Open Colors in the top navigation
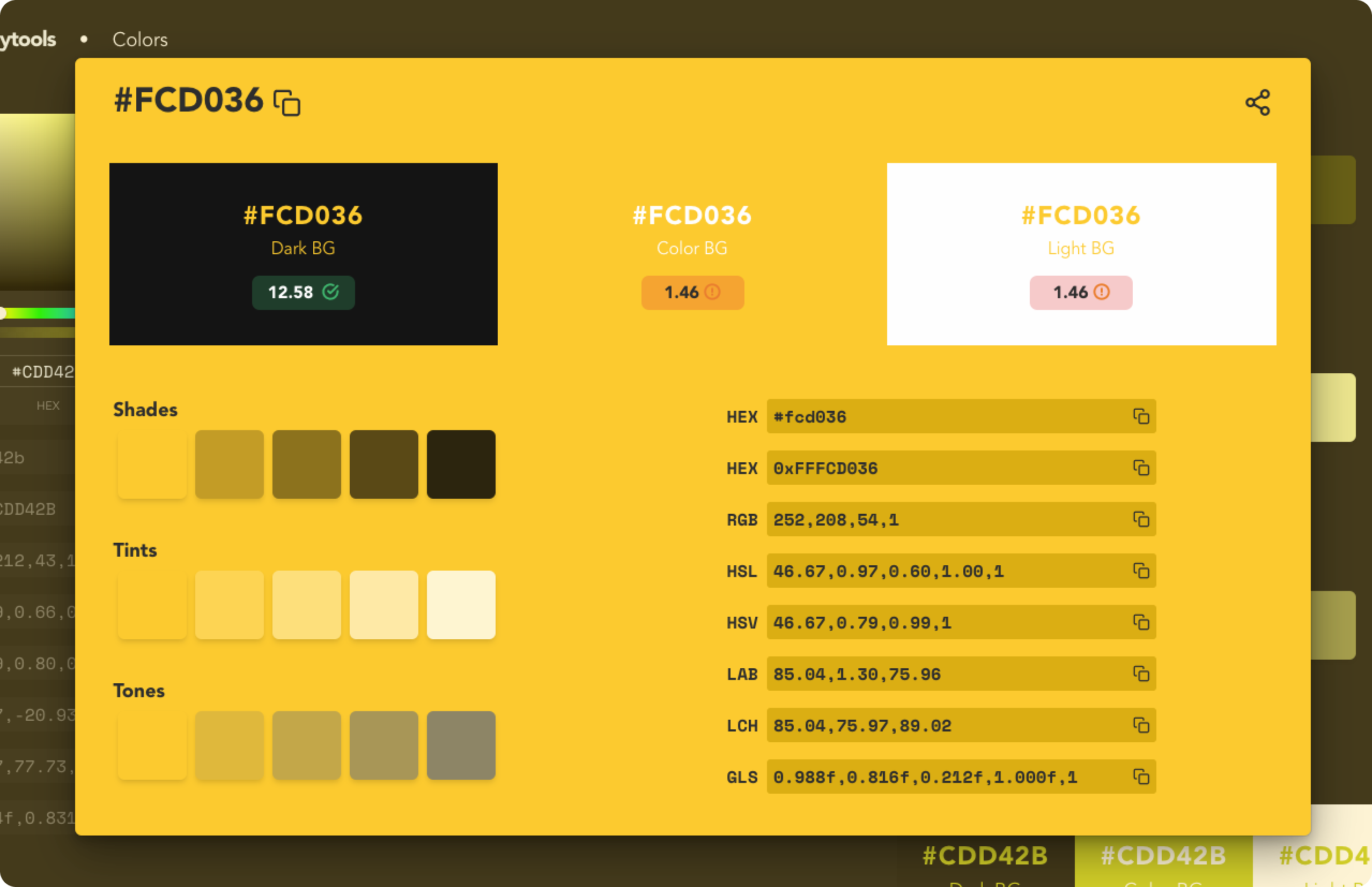 pyautogui.click(x=140, y=39)
